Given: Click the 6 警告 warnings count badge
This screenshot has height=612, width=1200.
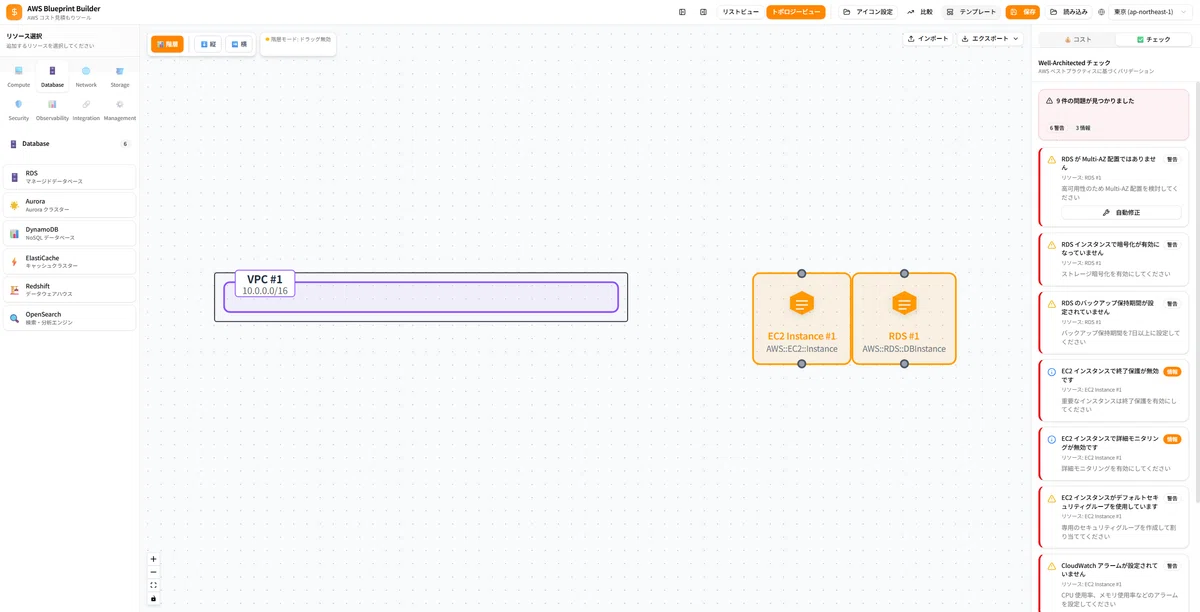Looking at the screenshot, I should (1057, 128).
